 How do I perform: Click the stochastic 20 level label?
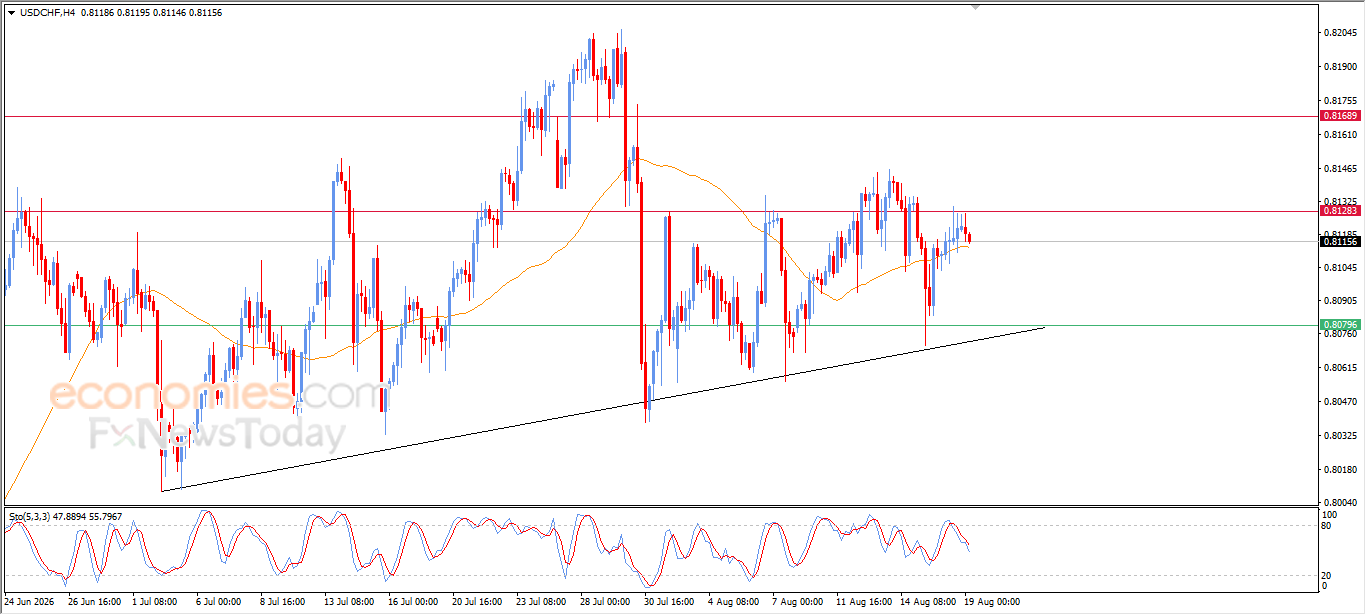pyautogui.click(x=1326, y=575)
